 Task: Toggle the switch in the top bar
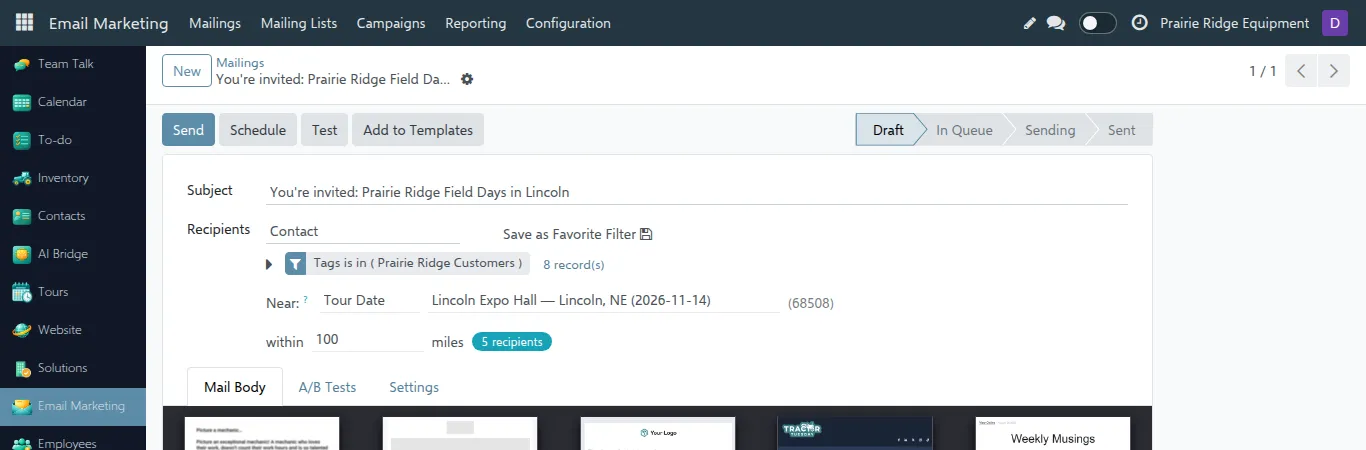tap(1098, 23)
